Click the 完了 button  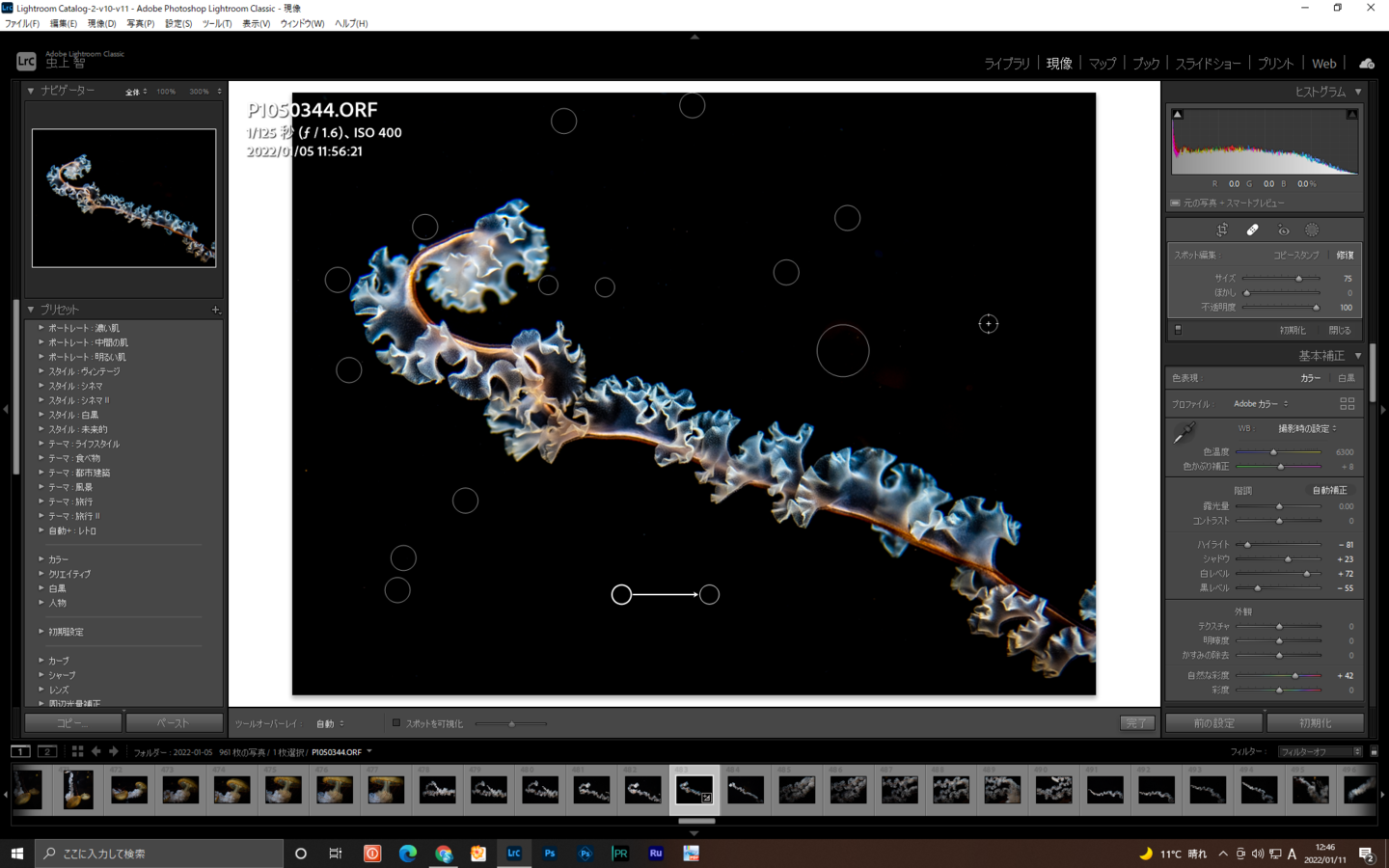coord(1136,722)
